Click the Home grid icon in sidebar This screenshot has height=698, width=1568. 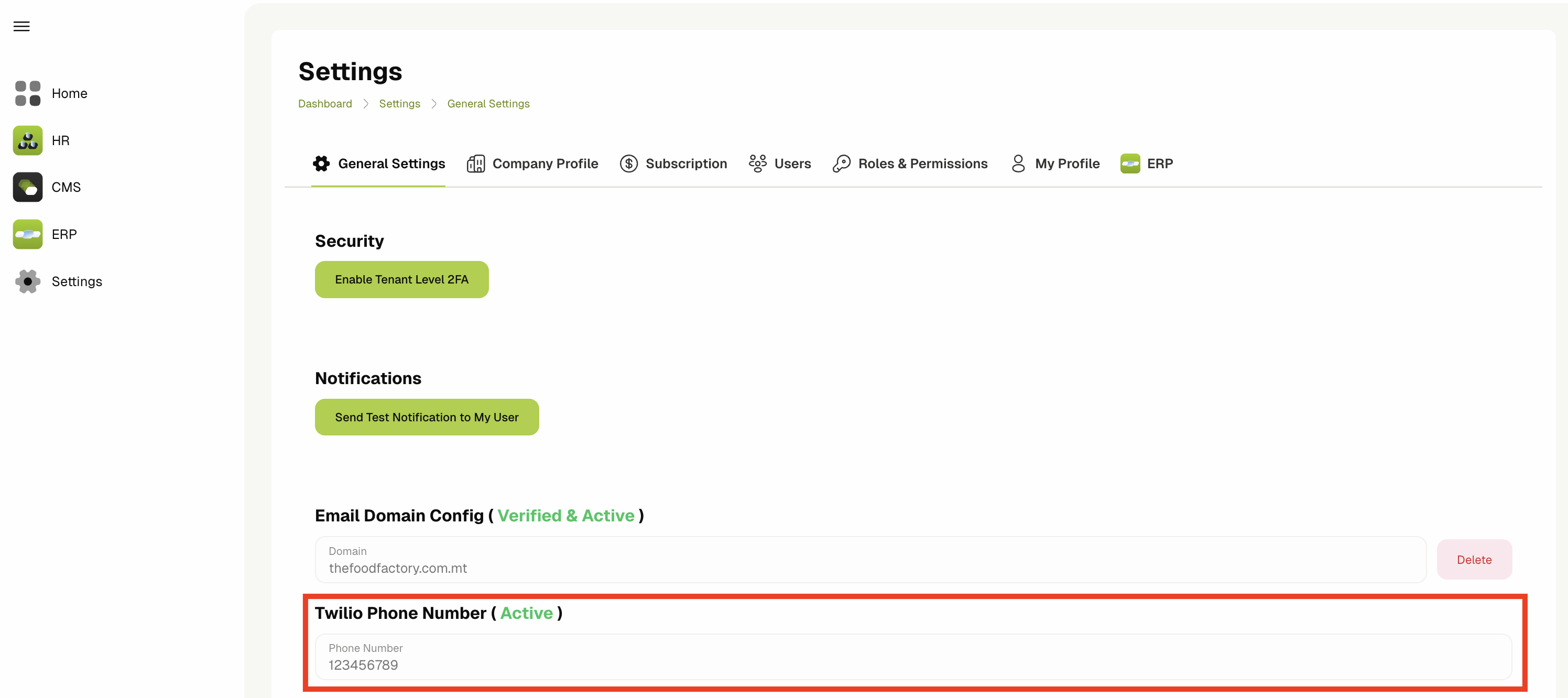[x=27, y=93]
